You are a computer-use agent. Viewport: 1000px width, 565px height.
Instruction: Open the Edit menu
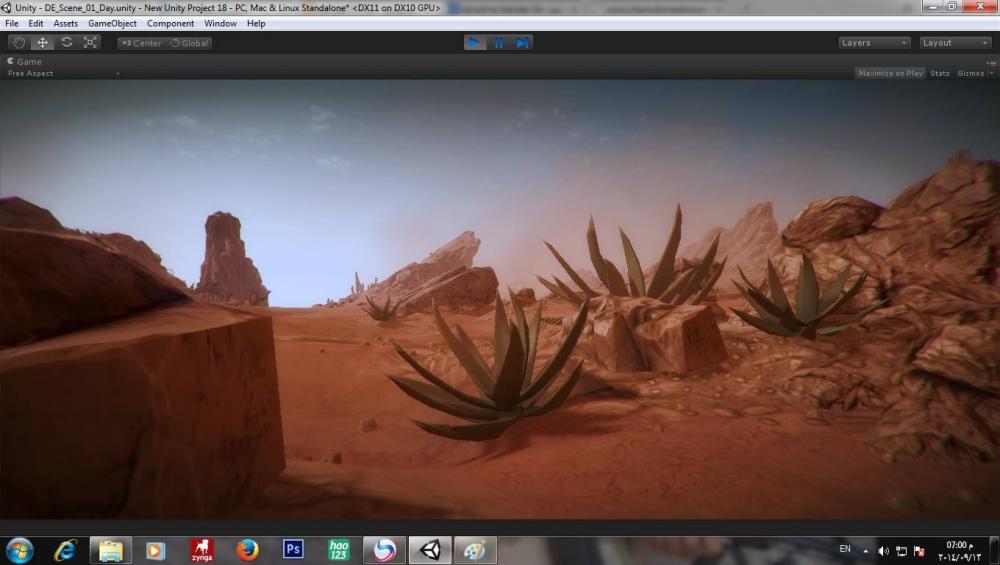36,24
